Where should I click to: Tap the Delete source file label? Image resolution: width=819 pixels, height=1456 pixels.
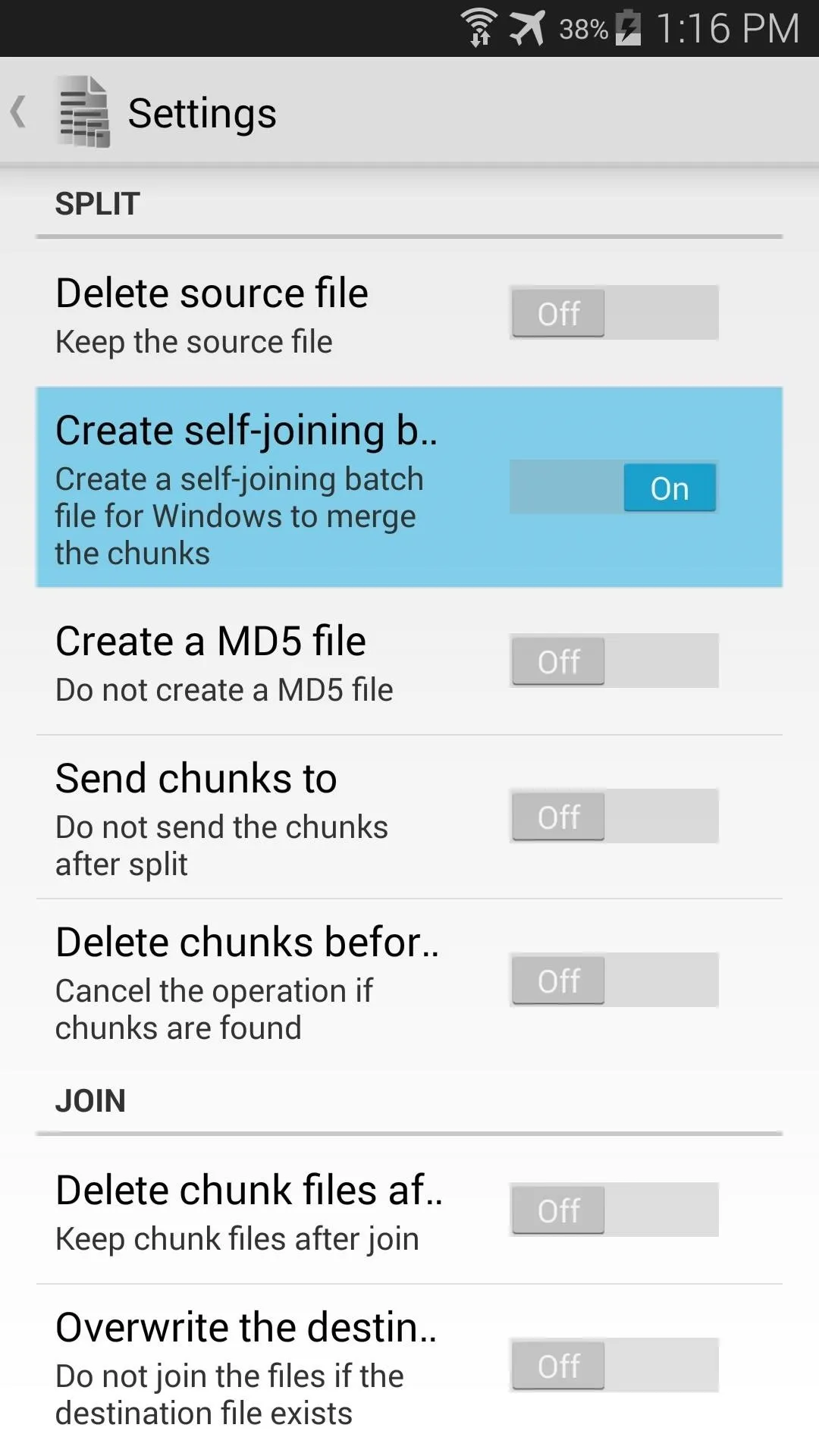pos(212,293)
